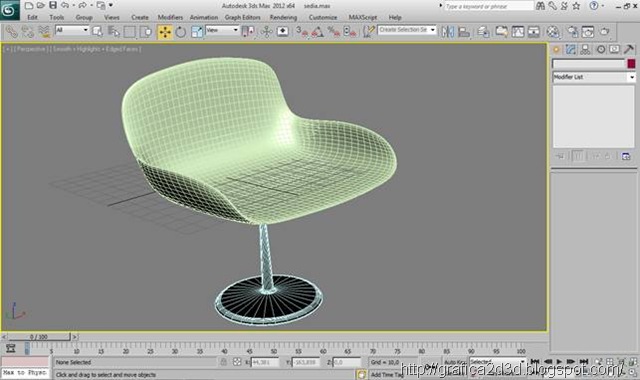
Task: Open Rendered Frame Window
Action: (x=588, y=31)
